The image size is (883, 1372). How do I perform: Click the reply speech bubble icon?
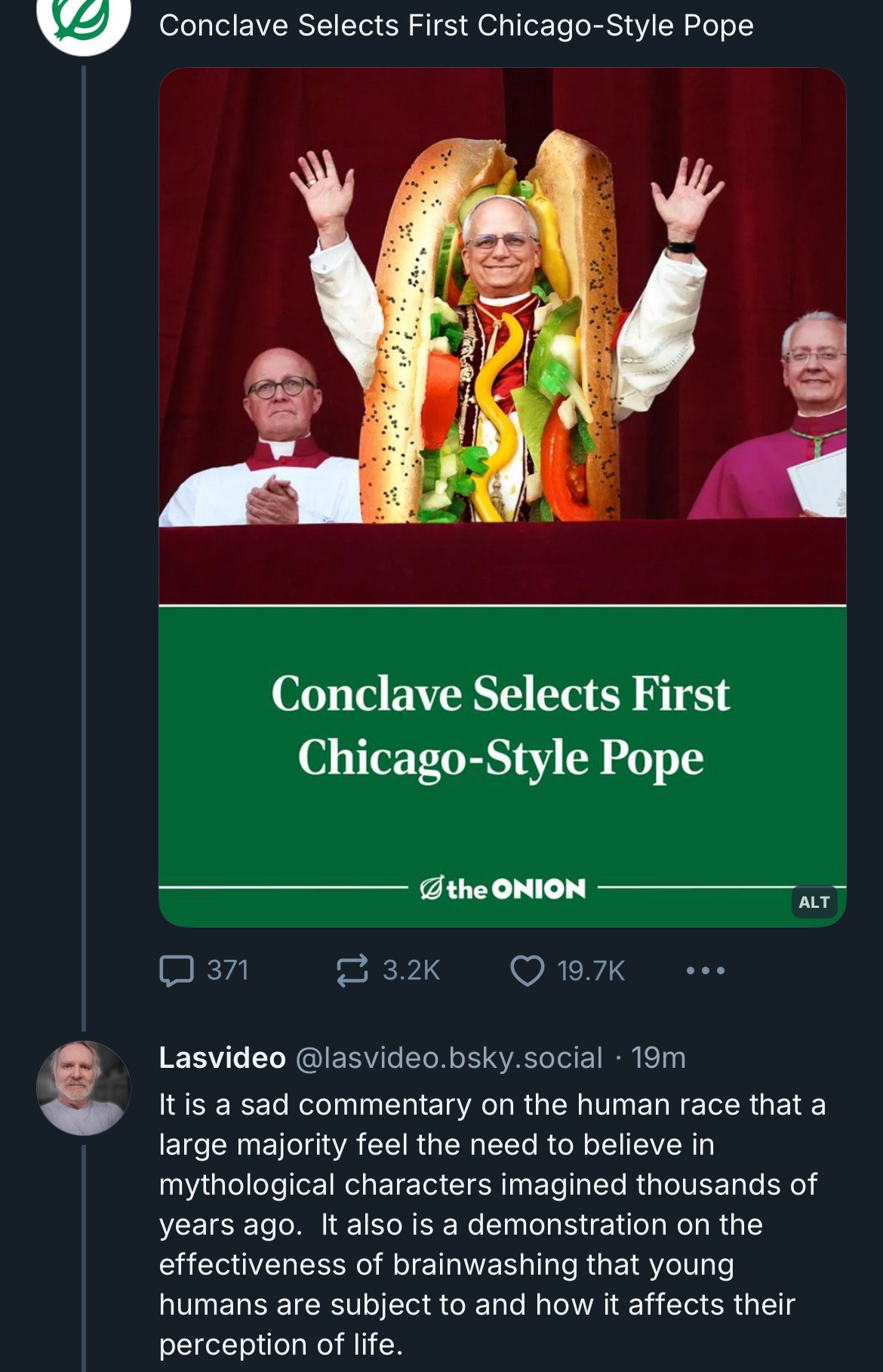coord(177,971)
